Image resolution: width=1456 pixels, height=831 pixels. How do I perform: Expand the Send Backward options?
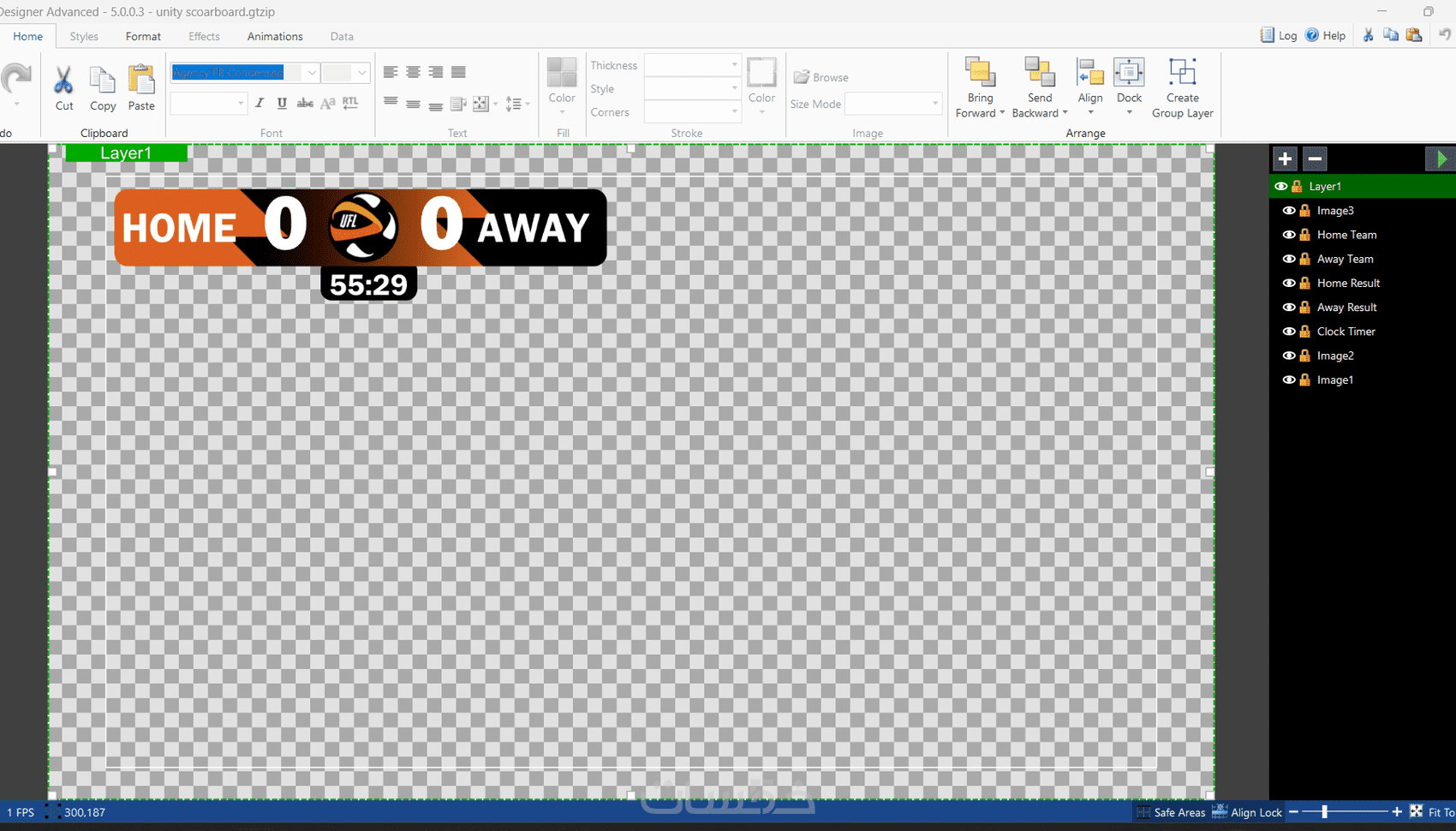click(x=1065, y=113)
